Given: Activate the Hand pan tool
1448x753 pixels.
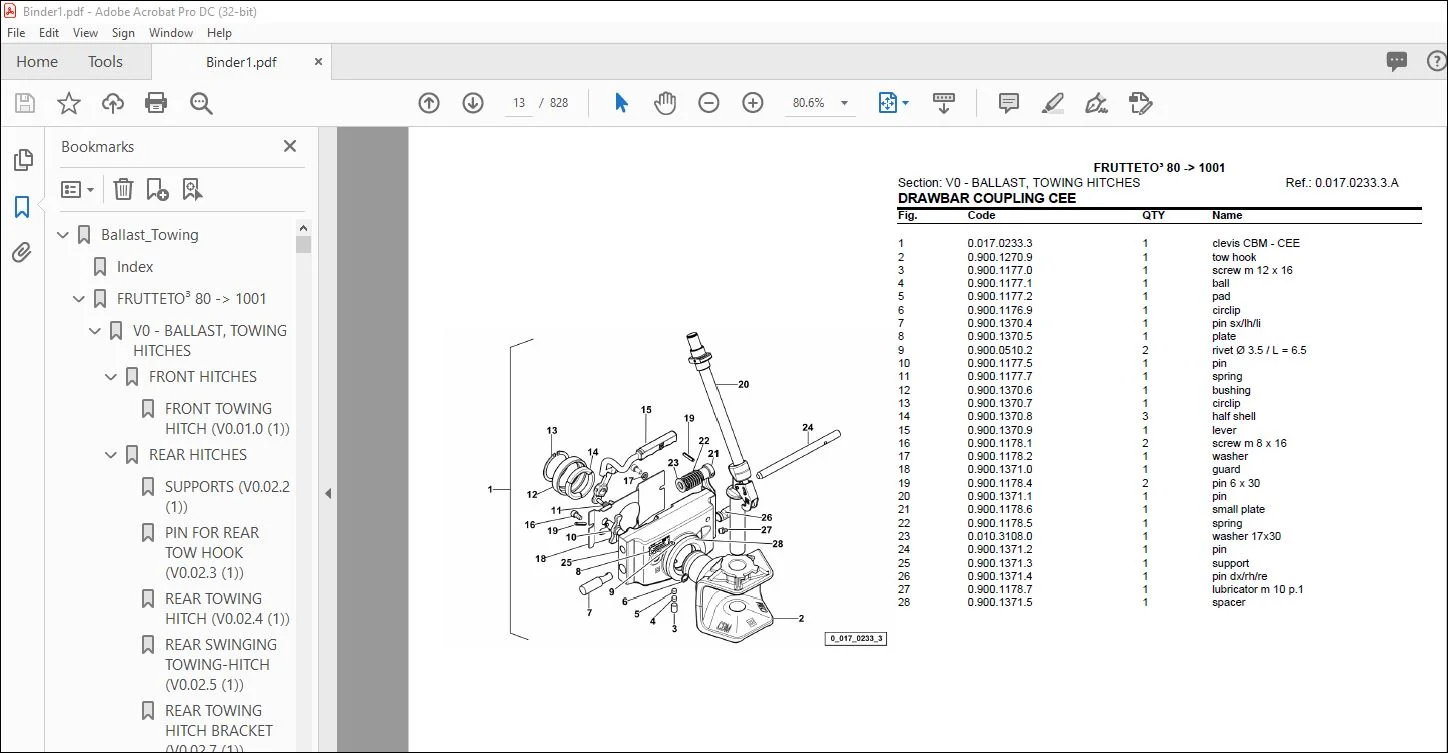Looking at the screenshot, I should [665, 103].
